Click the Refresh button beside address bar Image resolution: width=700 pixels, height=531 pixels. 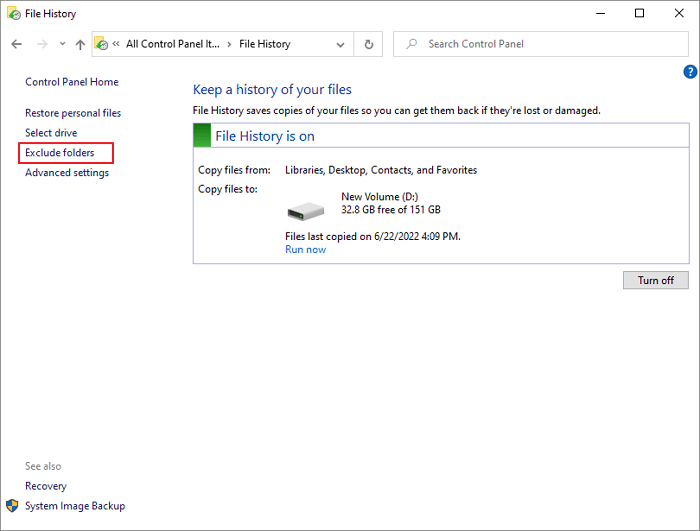pyautogui.click(x=369, y=44)
